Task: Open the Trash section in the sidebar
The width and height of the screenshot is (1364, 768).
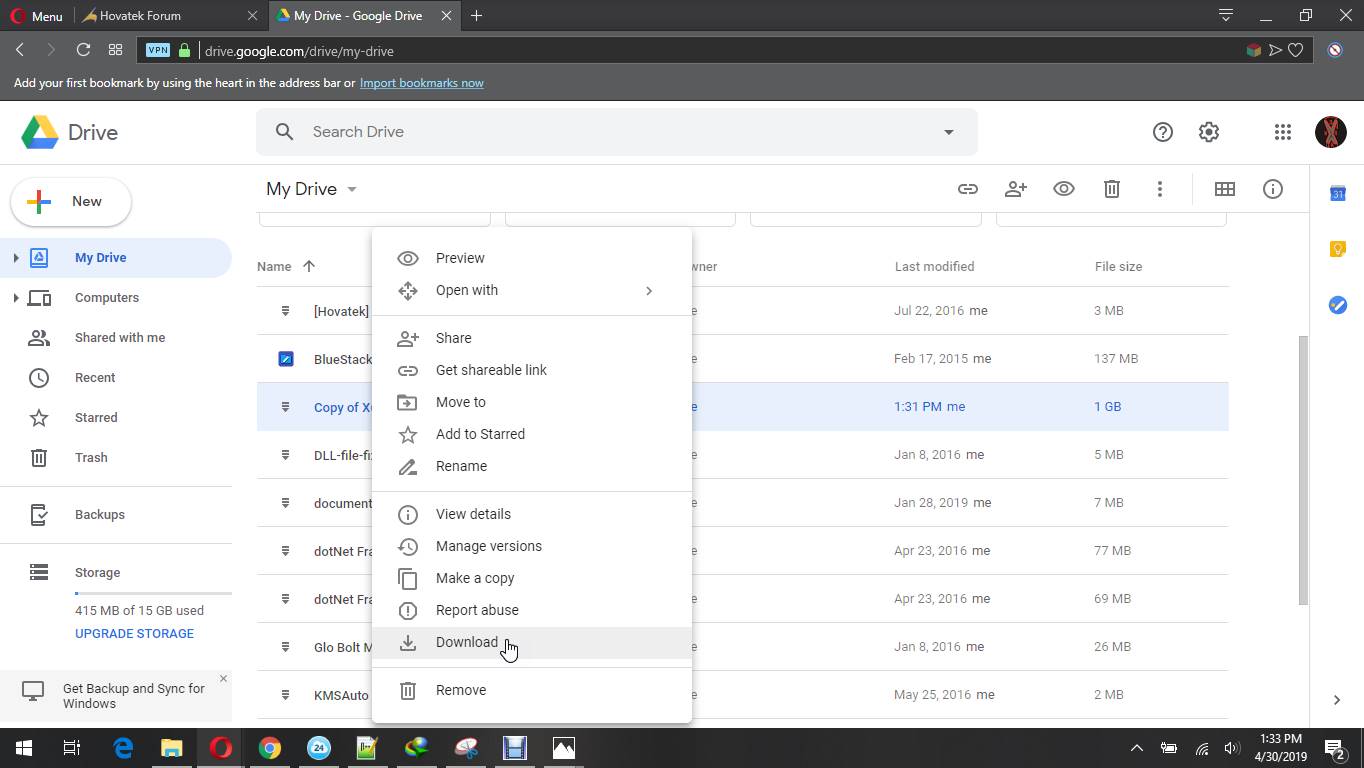Action: pyautogui.click(x=90, y=457)
